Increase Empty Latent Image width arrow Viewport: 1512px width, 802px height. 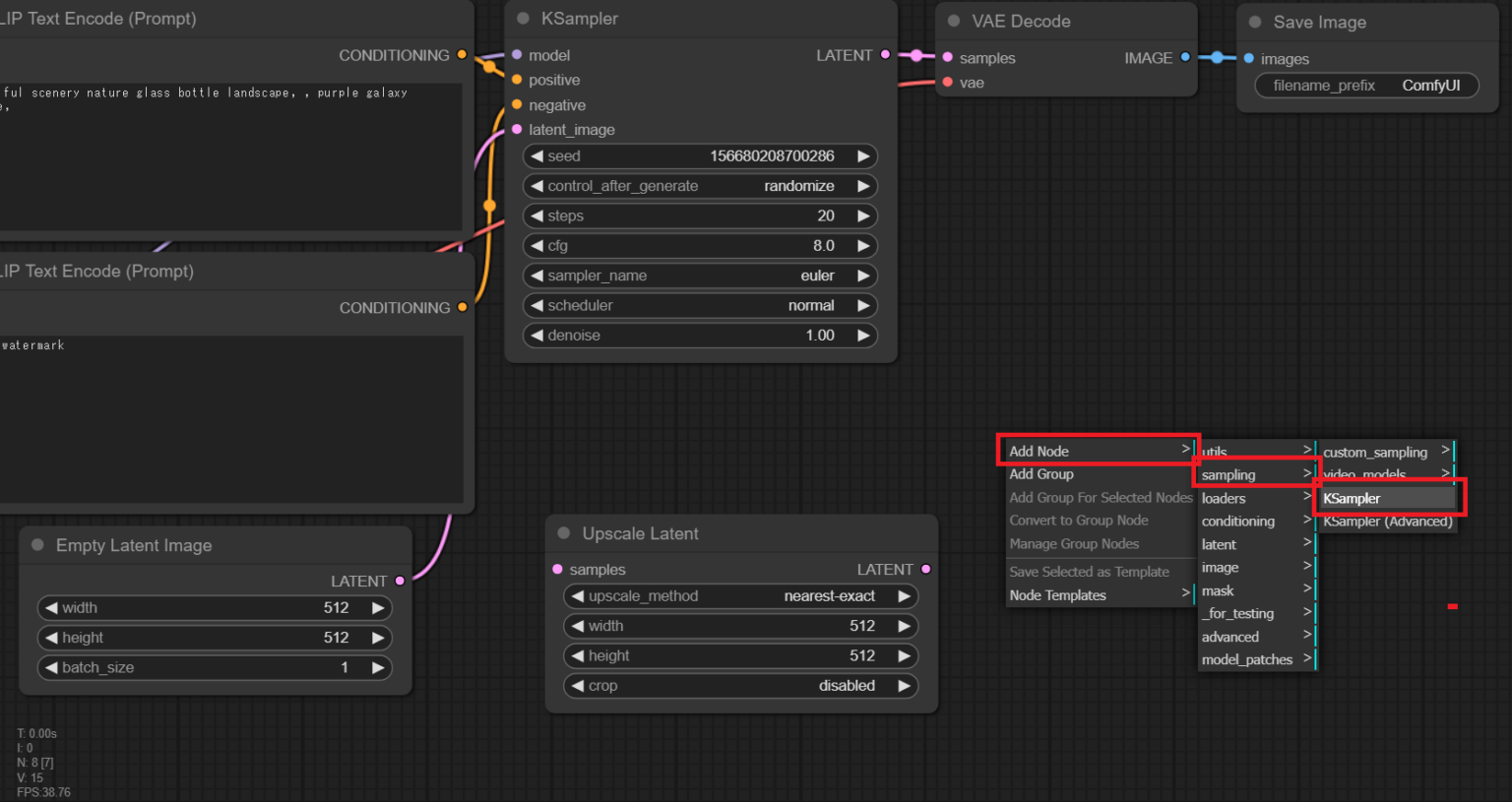377,608
